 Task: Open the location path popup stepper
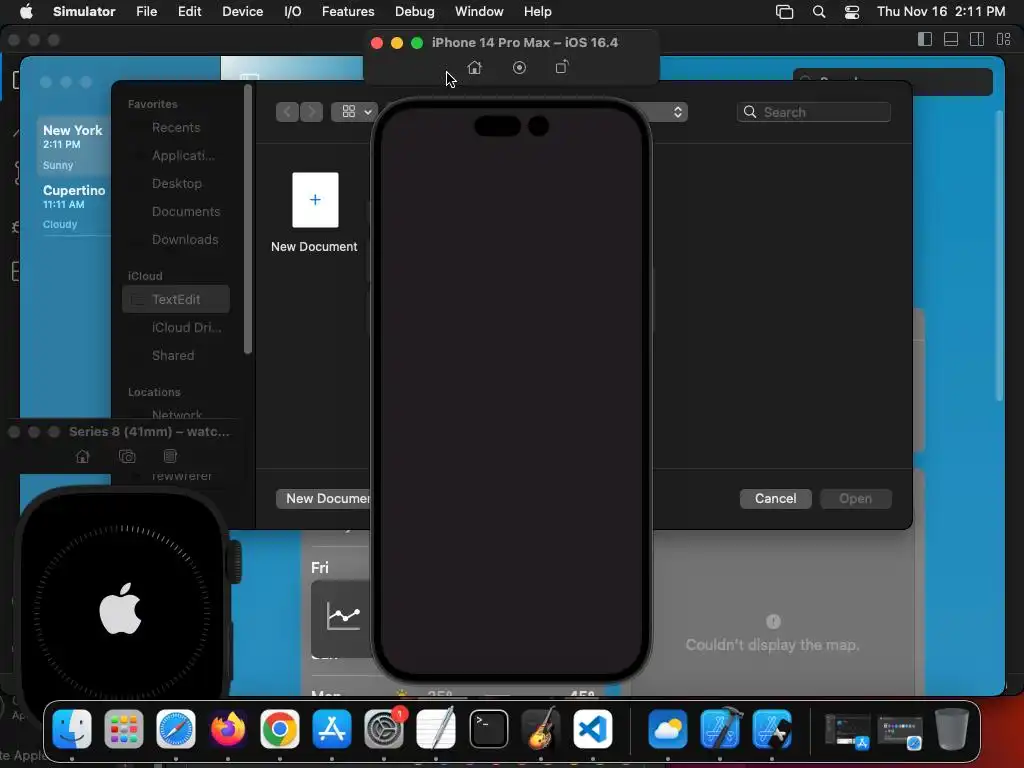pos(678,112)
